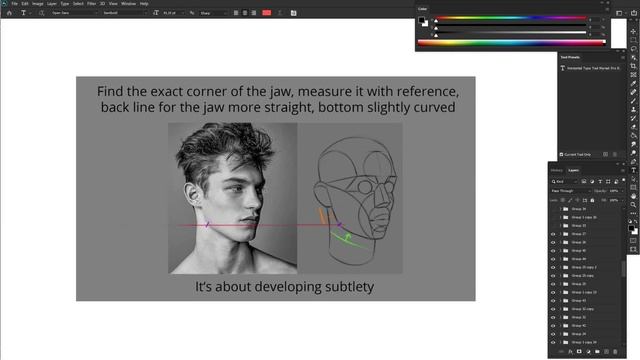
Task: Enable Current Tool Only checkbox
Action: pyautogui.click(x=562, y=155)
